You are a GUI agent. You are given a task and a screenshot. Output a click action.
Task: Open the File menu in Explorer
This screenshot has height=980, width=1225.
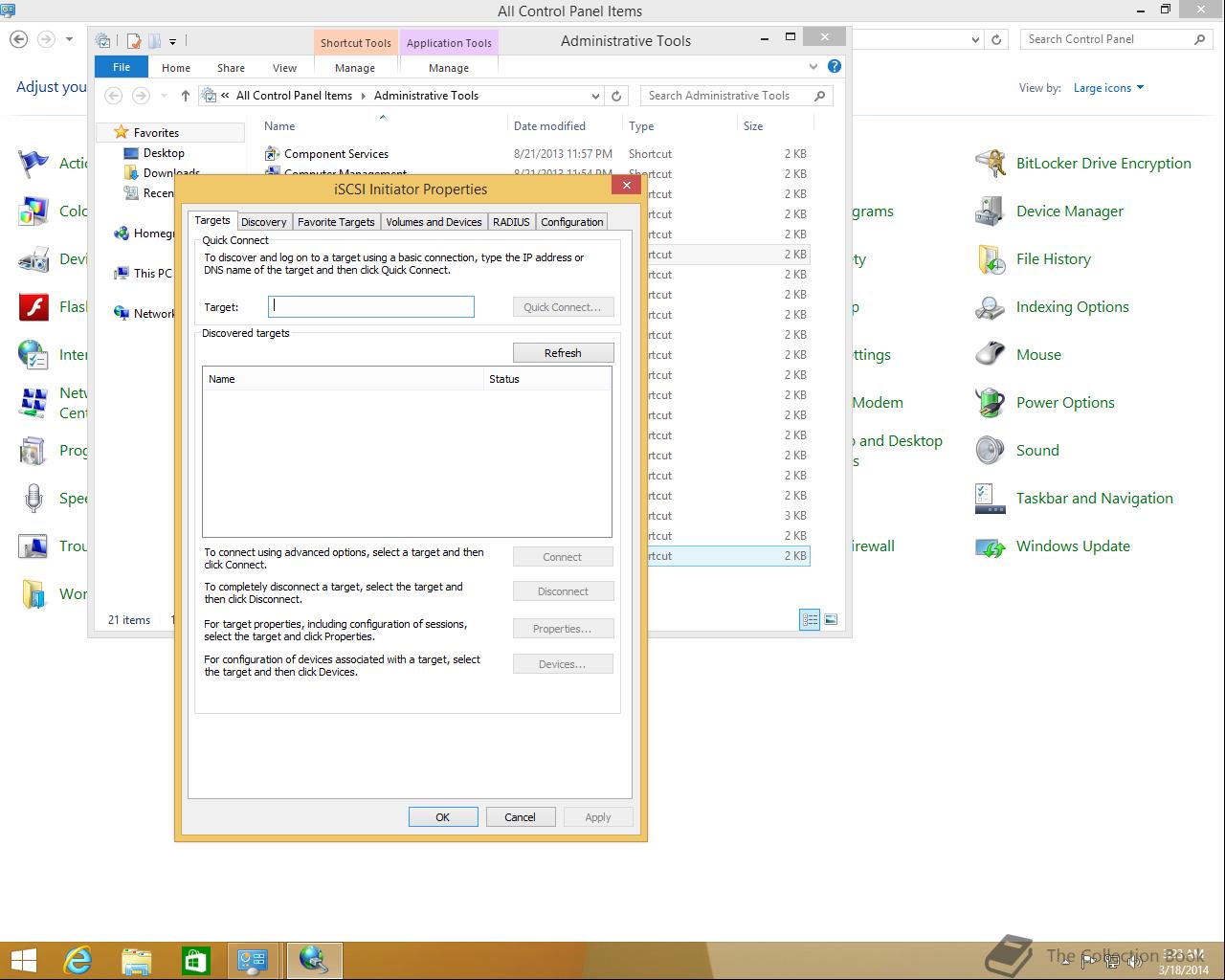point(122,68)
